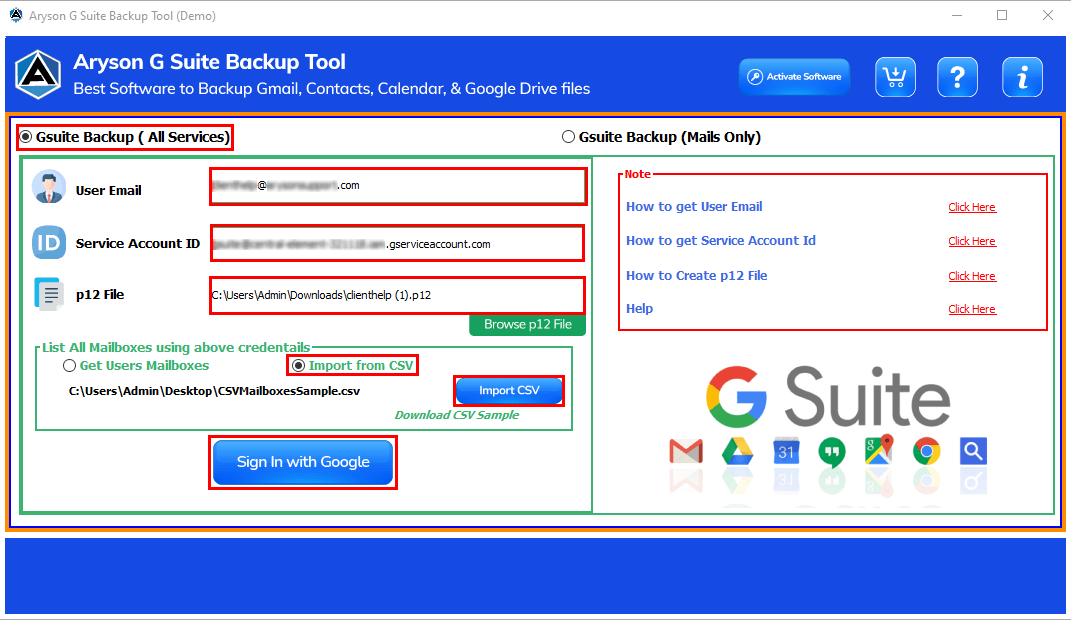Click the G Suite logo image
Screen dimensions: 1071x620
[828, 397]
